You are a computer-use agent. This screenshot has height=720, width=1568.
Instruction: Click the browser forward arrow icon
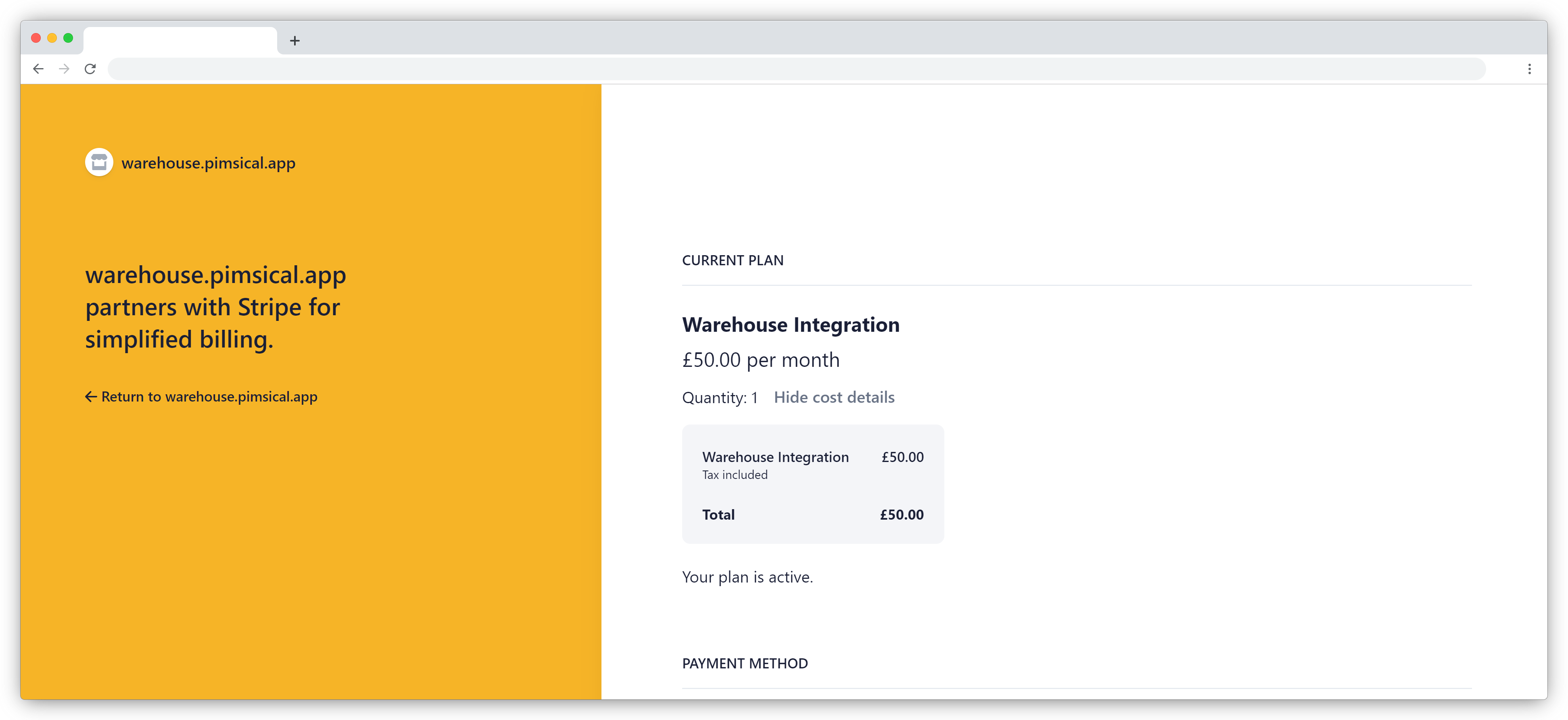tap(65, 69)
